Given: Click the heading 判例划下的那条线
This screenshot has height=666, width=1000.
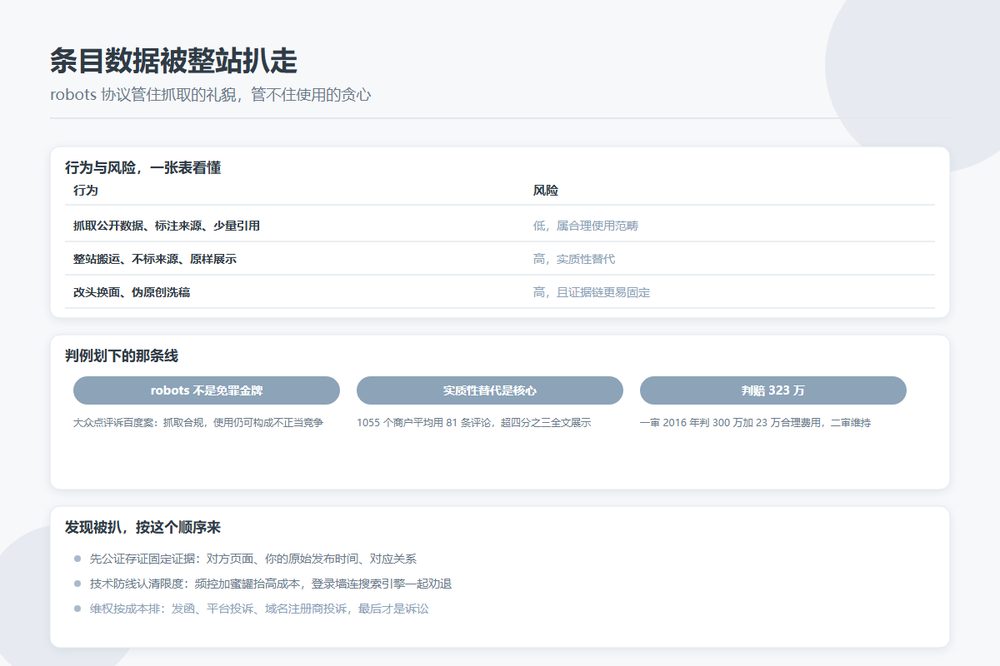Looking at the screenshot, I should pyautogui.click(x=121, y=355).
